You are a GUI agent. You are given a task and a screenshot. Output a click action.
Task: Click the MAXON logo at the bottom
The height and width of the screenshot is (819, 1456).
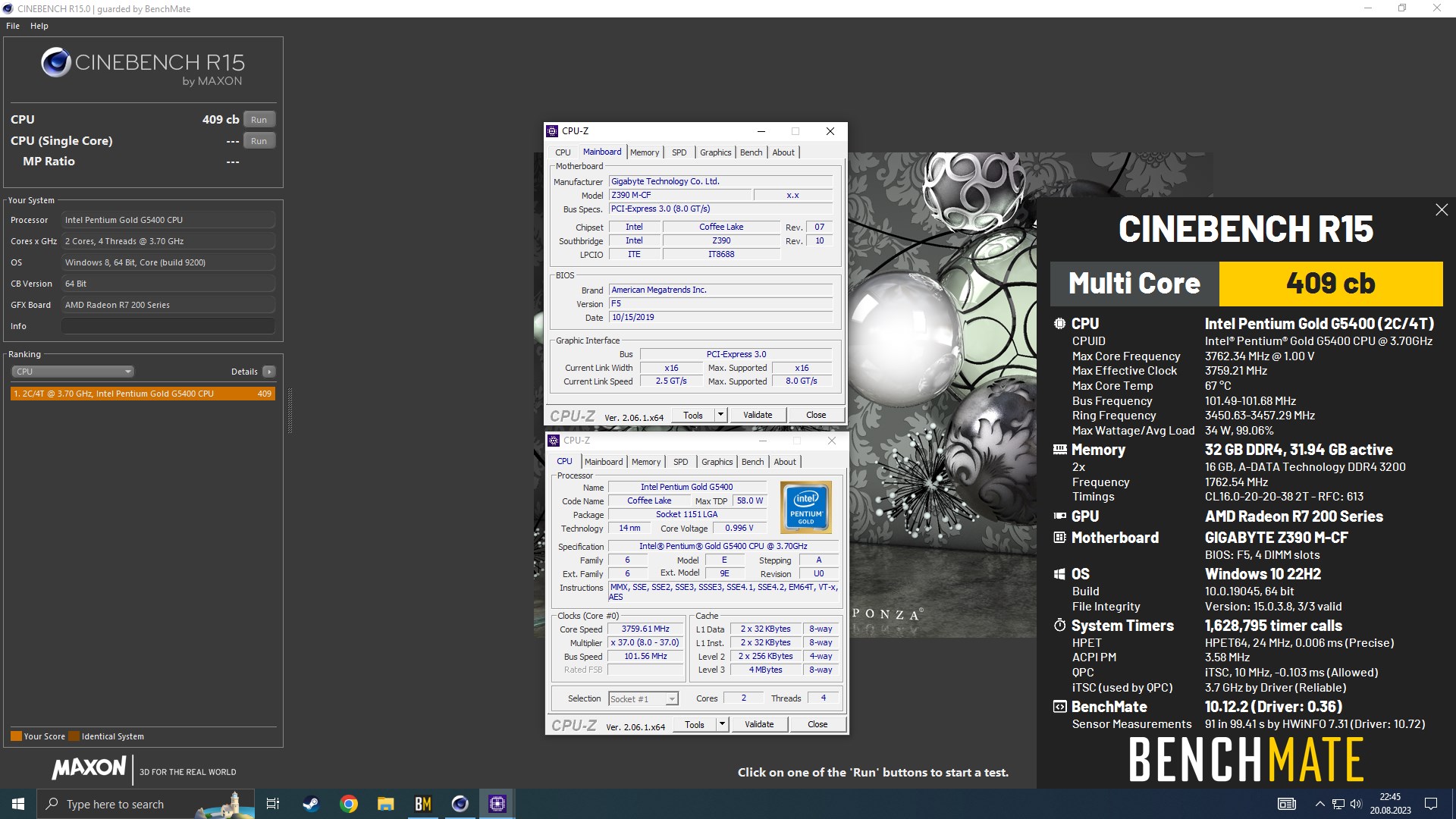(x=89, y=768)
